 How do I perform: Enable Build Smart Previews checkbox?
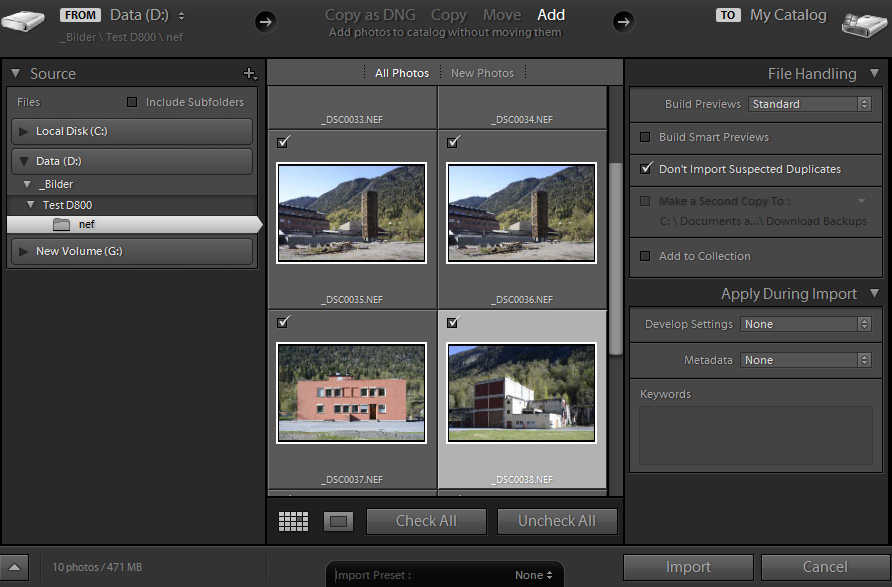[x=645, y=137]
